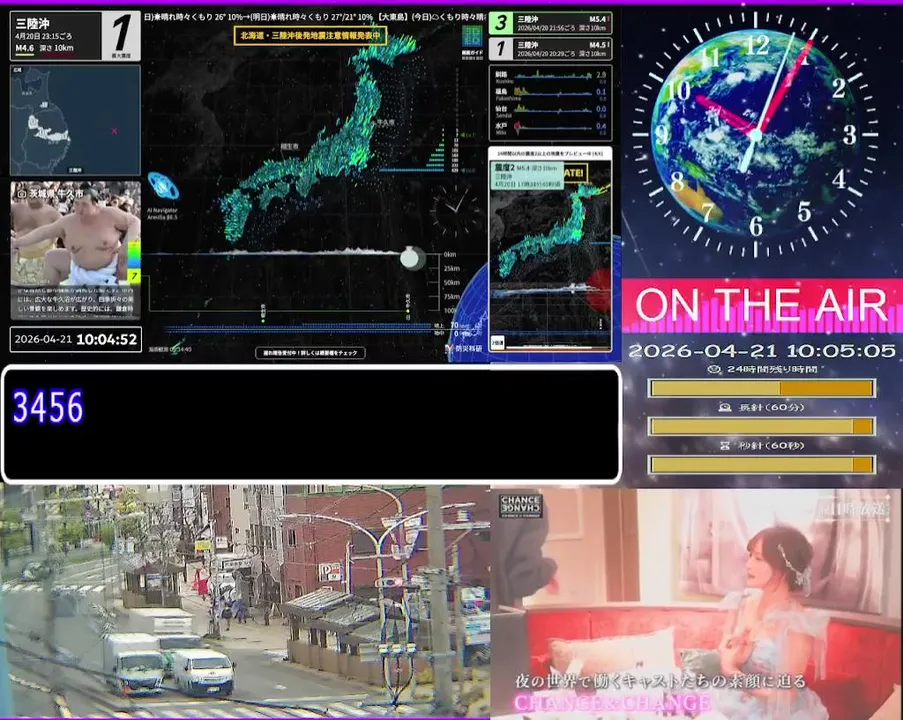Click the number 3456 in black panel
The width and height of the screenshot is (903, 720).
point(48,407)
